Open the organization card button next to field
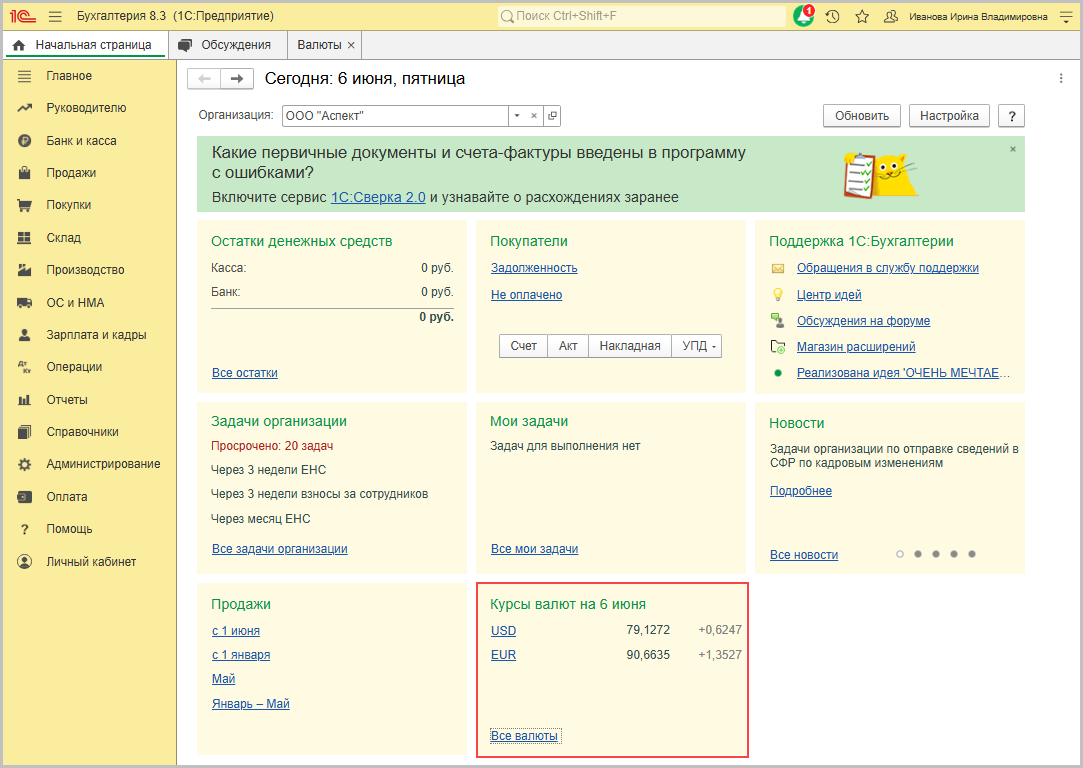This screenshot has width=1083, height=768. 552,116
